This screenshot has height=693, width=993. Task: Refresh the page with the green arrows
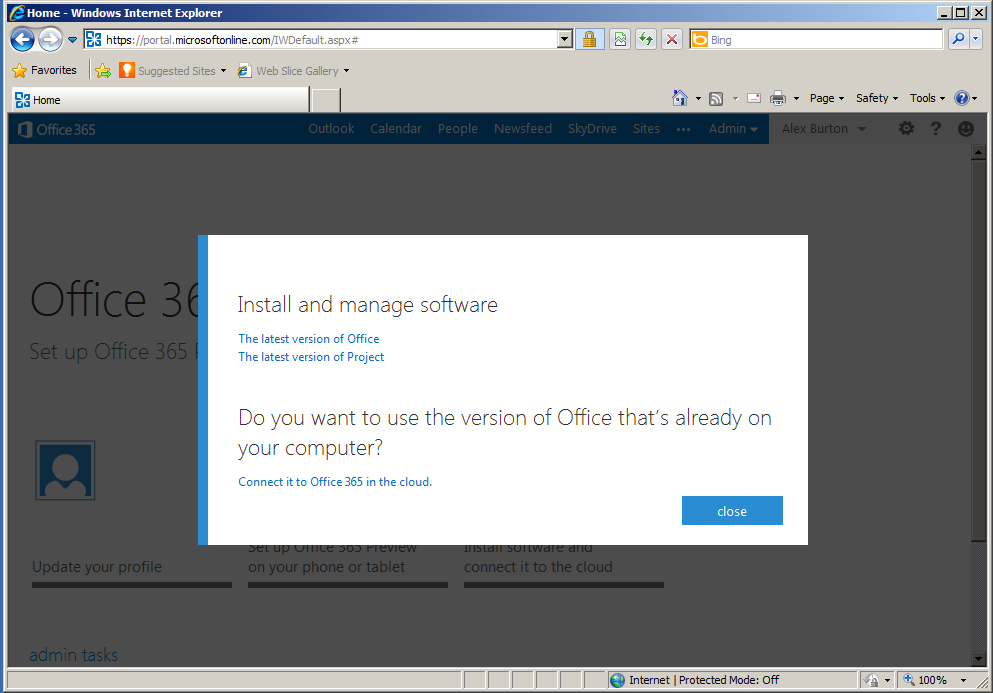[646, 39]
